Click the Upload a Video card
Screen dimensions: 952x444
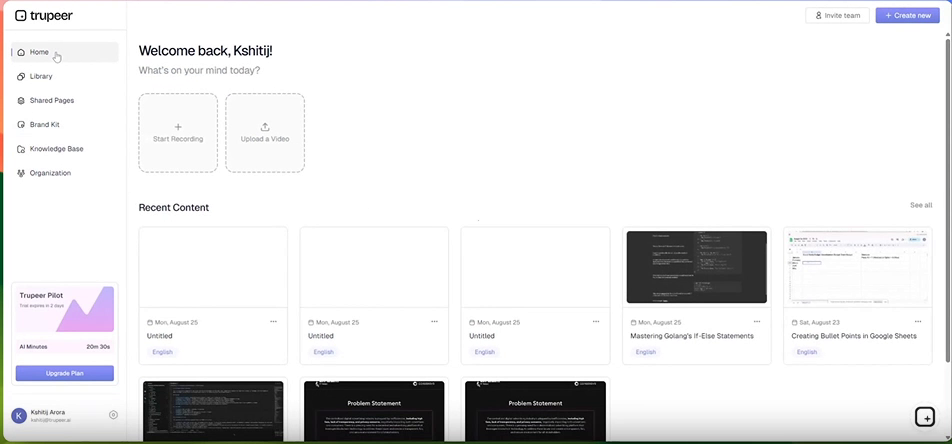click(265, 133)
